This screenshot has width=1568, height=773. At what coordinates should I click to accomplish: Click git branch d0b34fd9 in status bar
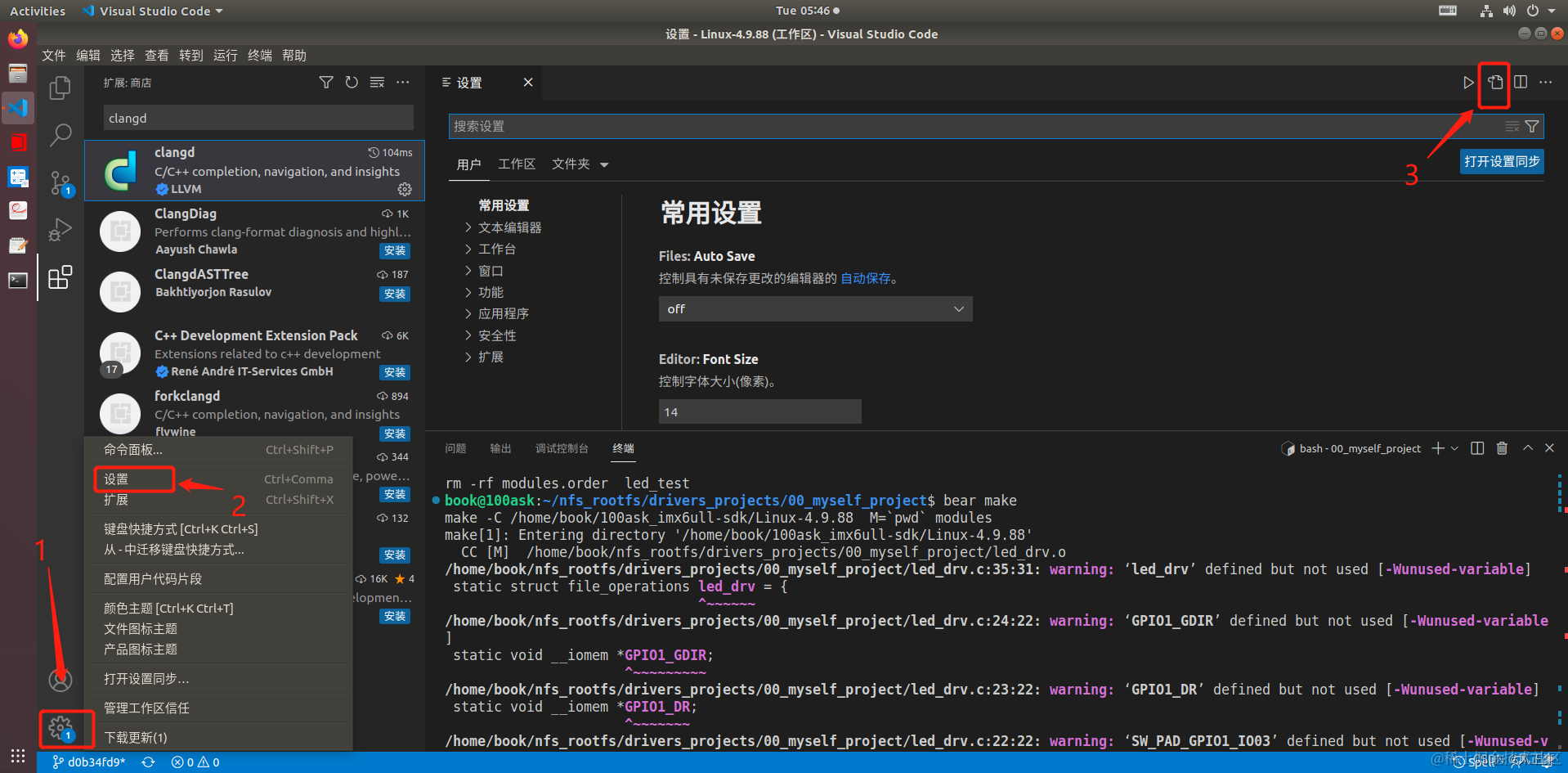pyautogui.click(x=89, y=762)
